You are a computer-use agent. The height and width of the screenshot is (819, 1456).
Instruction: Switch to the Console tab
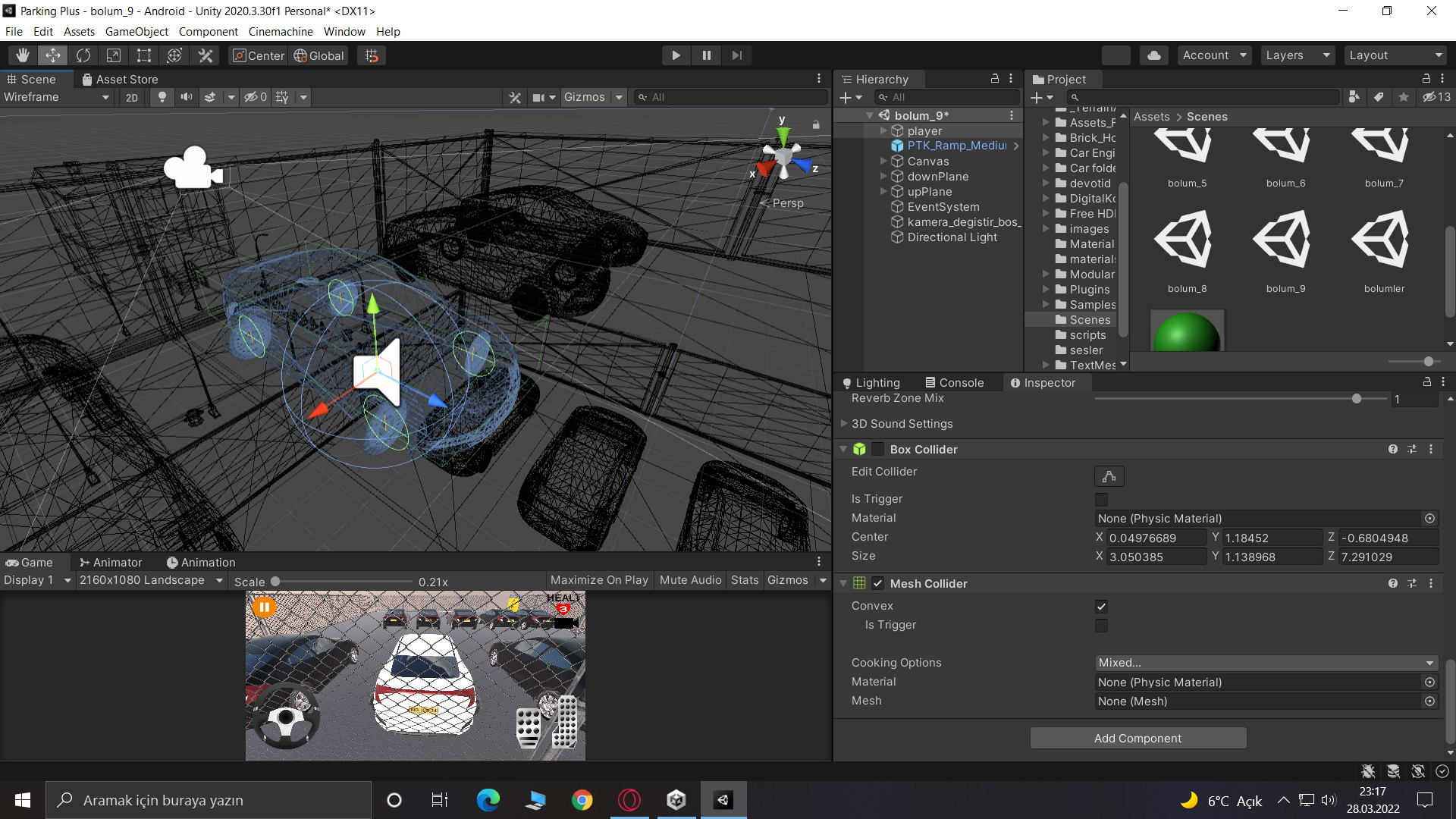coord(954,383)
